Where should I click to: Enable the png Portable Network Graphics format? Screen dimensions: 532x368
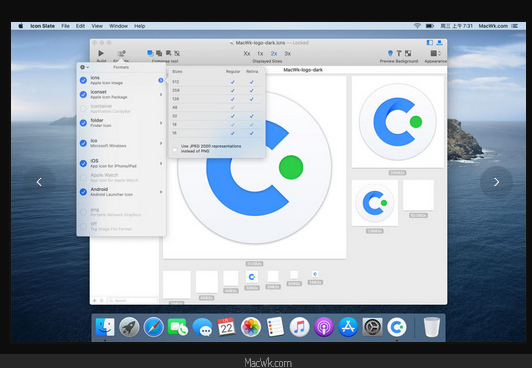pos(83,212)
